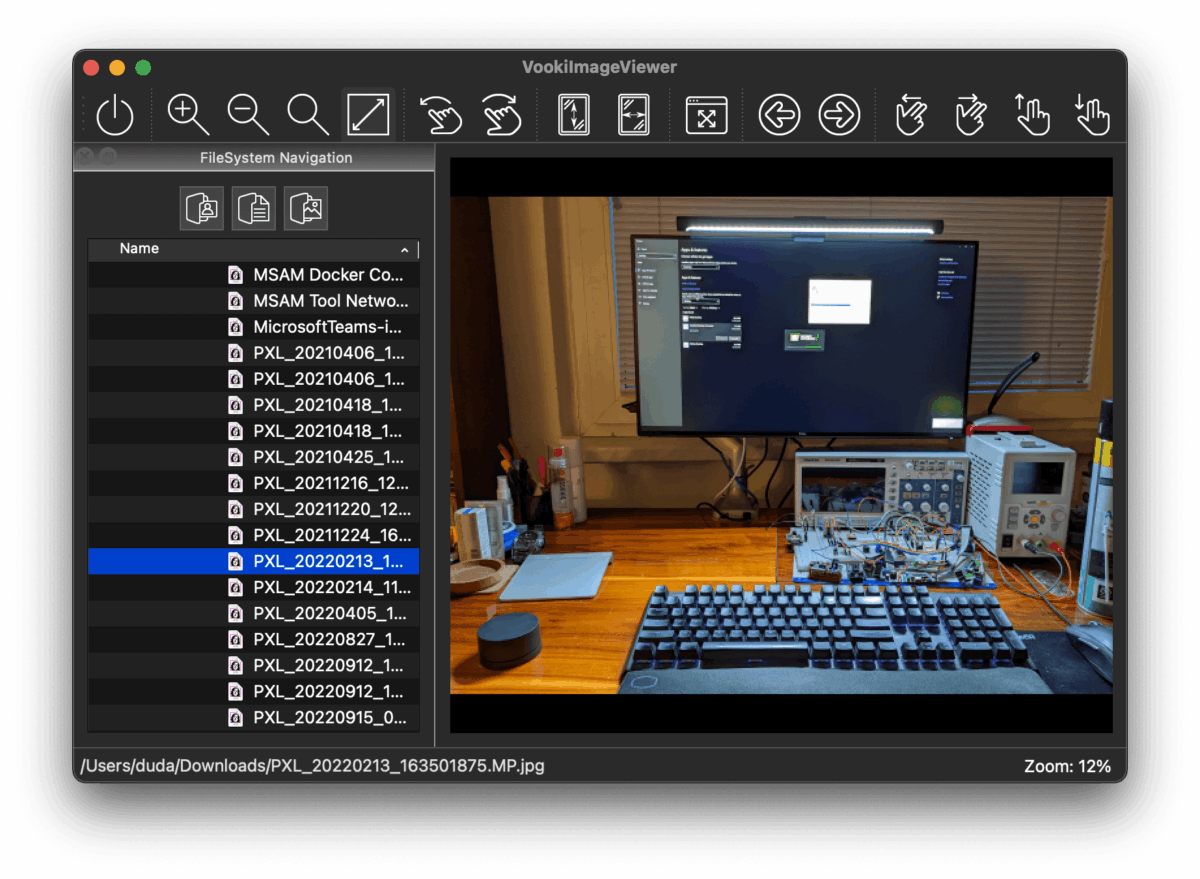1200x879 pixels.
Task: Go to previous image arrow
Action: [x=779, y=115]
